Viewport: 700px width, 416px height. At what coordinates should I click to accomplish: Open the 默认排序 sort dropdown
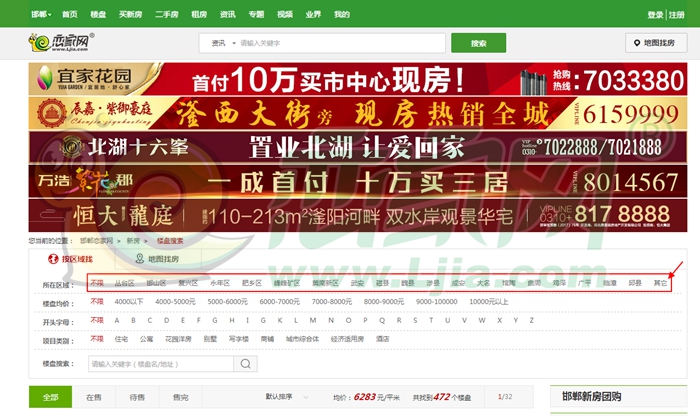(x=287, y=396)
